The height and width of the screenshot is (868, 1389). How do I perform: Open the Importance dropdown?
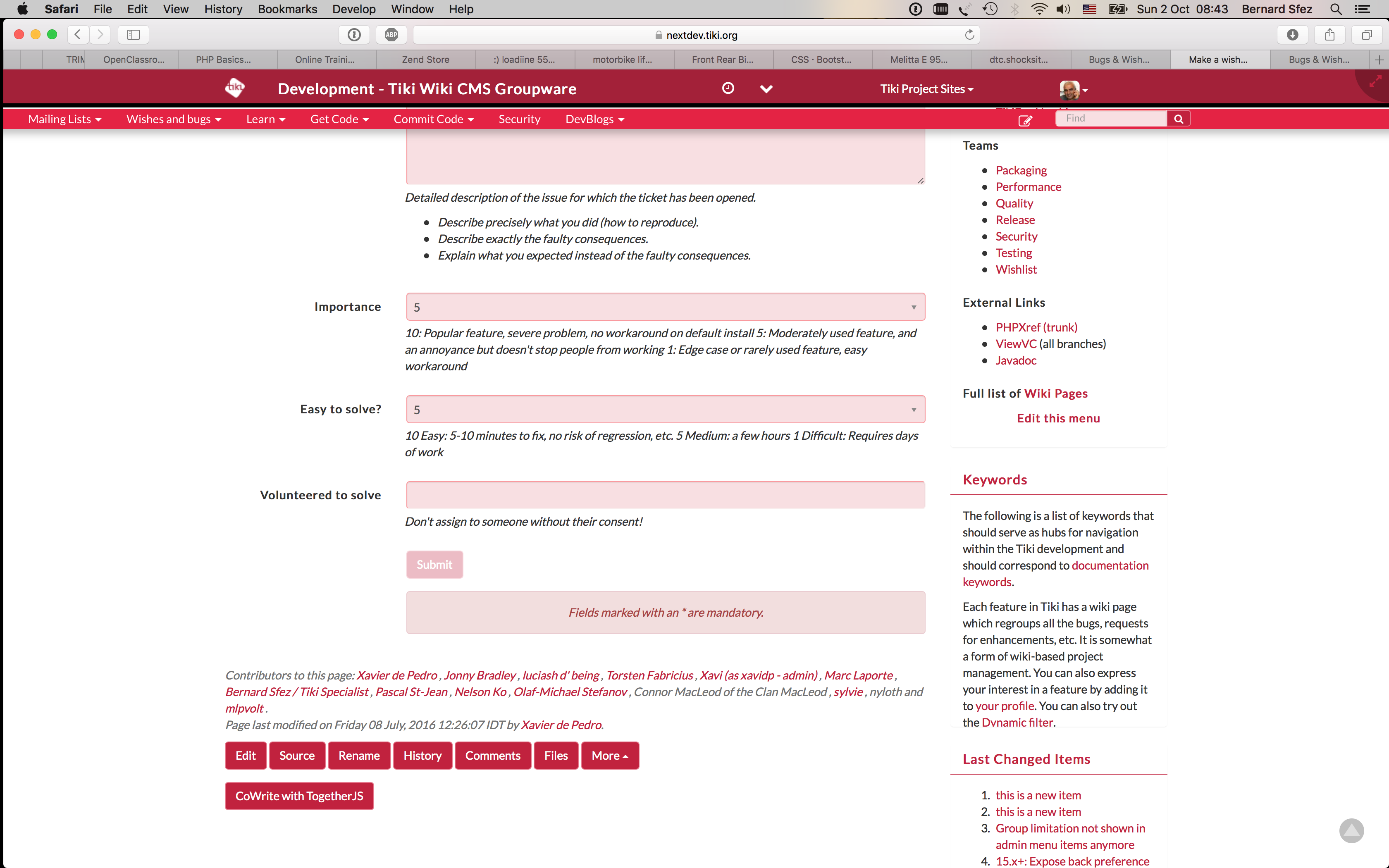click(665, 307)
